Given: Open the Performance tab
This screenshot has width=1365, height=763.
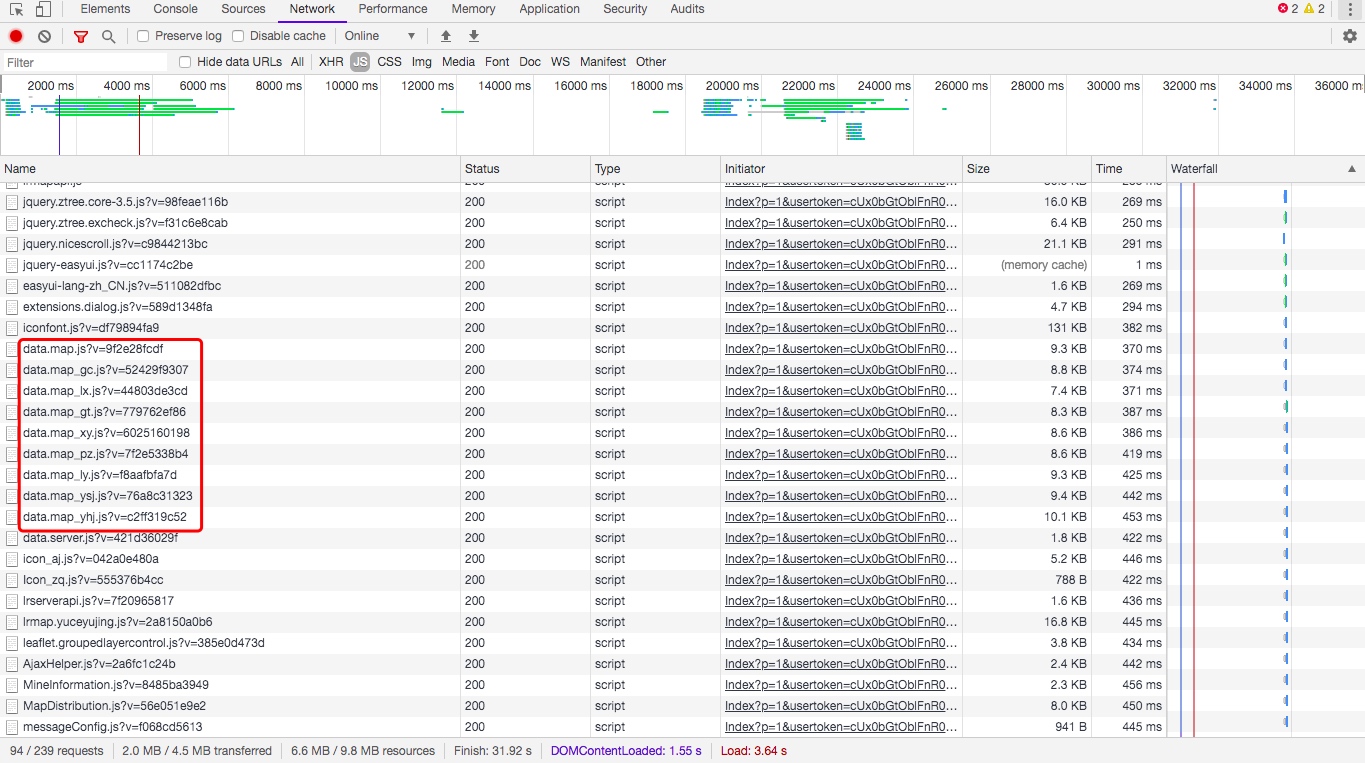Looking at the screenshot, I should point(393,9).
